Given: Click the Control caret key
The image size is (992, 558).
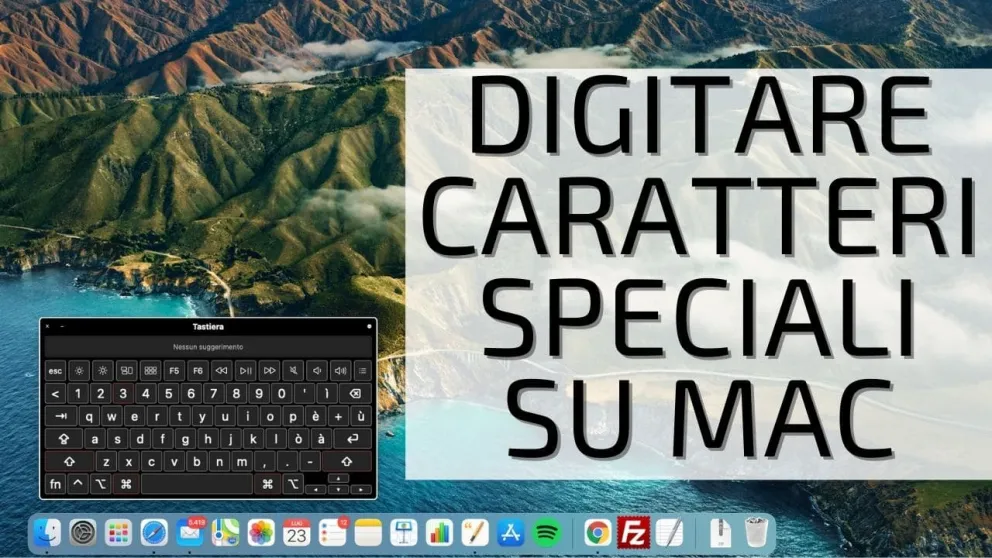Looking at the screenshot, I should [78, 484].
